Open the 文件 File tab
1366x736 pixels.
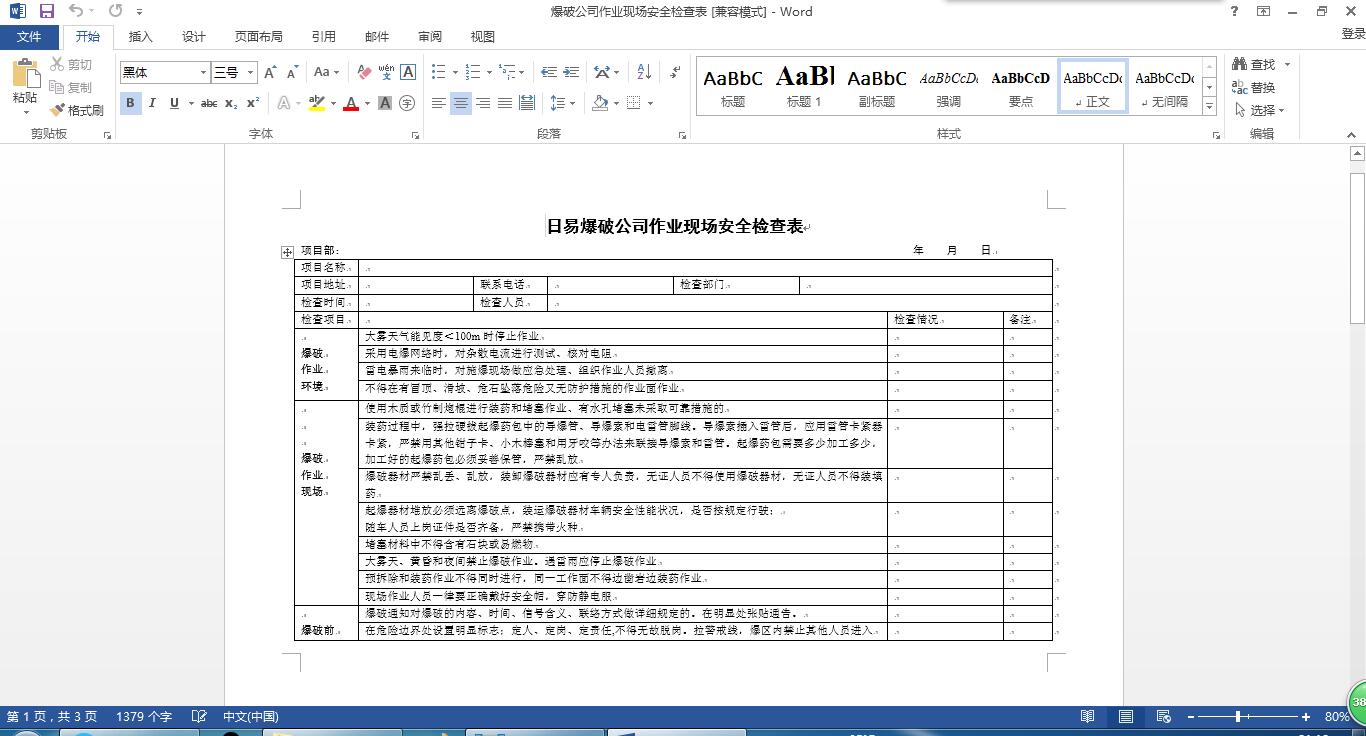click(30, 36)
